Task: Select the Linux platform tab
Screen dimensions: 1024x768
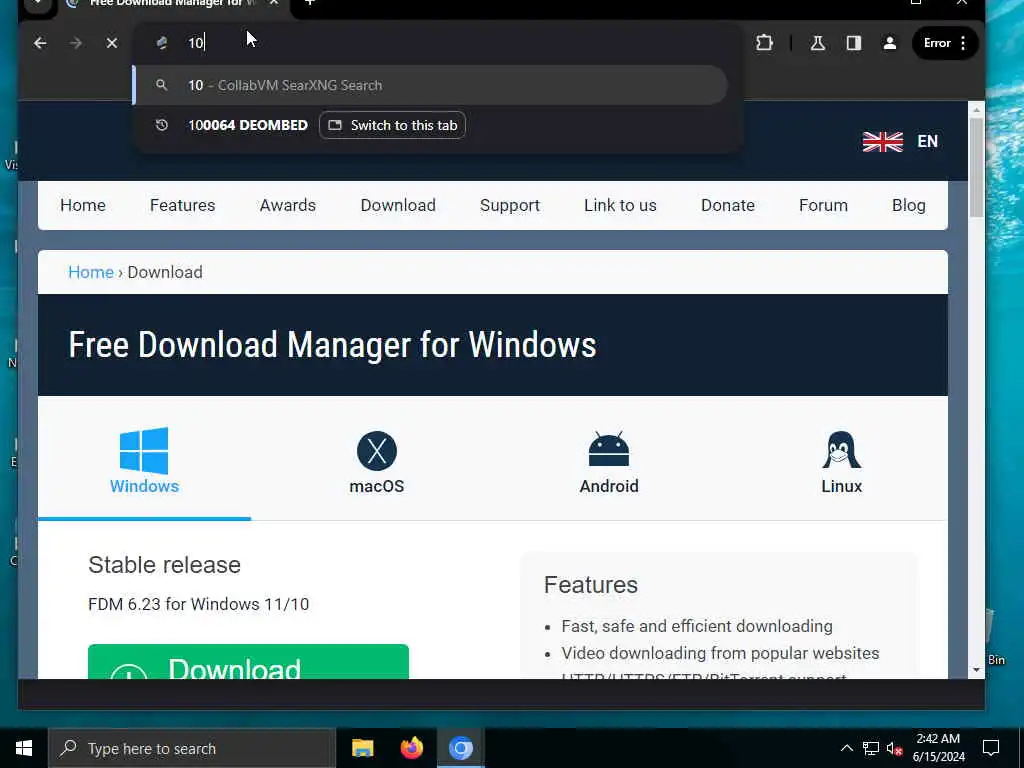Action: (841, 461)
